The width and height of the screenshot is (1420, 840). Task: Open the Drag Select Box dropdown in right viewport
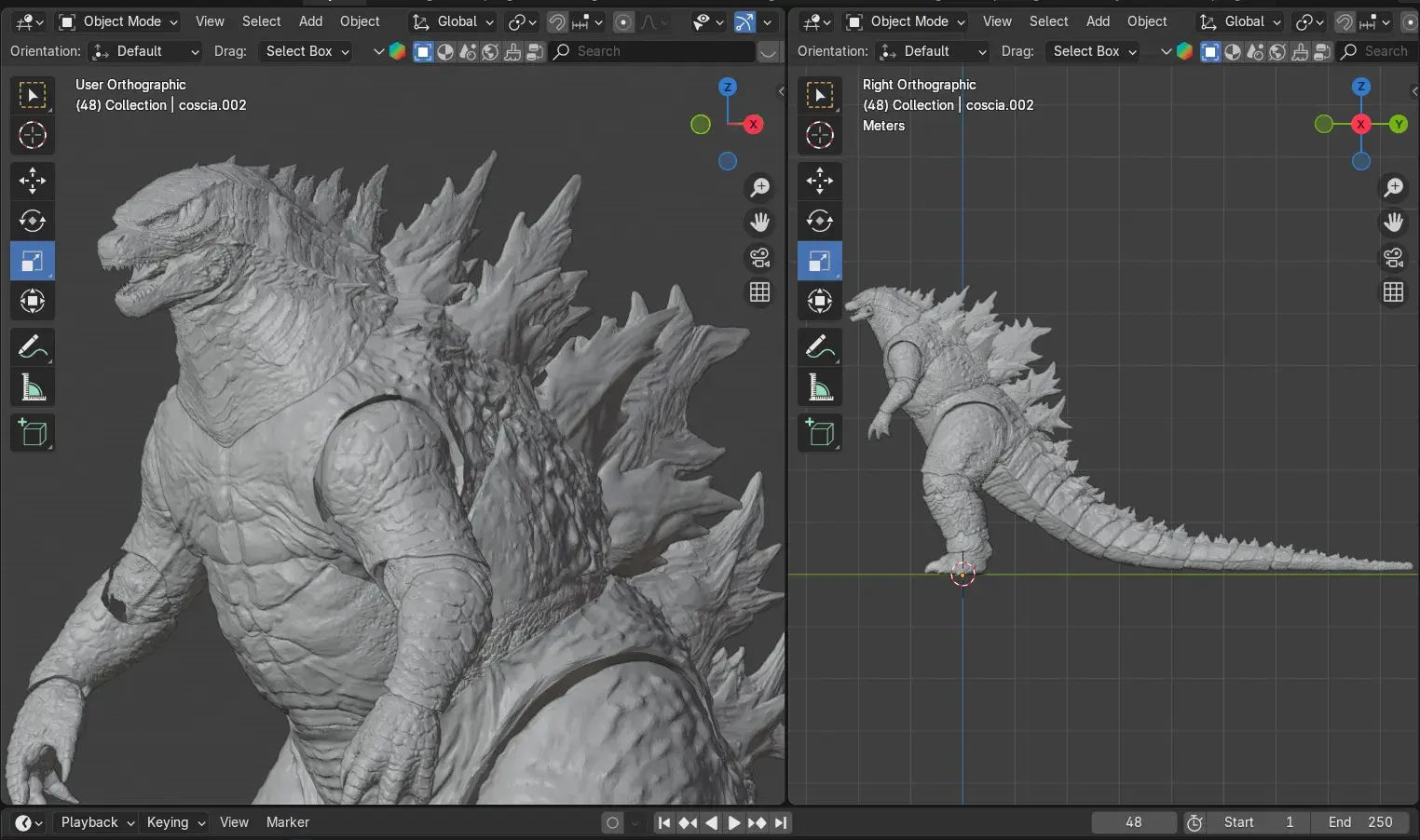tap(1093, 51)
